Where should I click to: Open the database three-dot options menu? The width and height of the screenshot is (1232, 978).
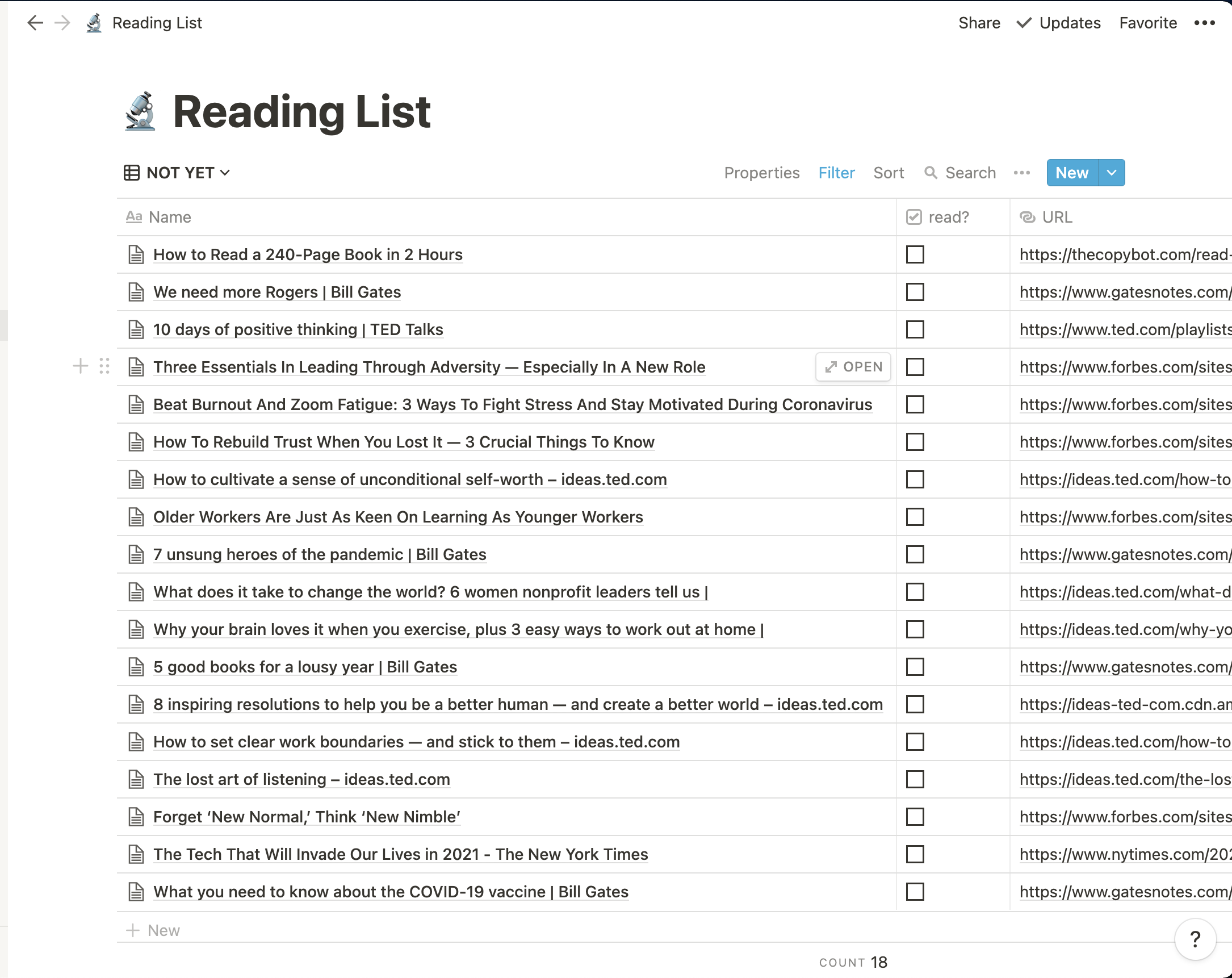click(1022, 173)
